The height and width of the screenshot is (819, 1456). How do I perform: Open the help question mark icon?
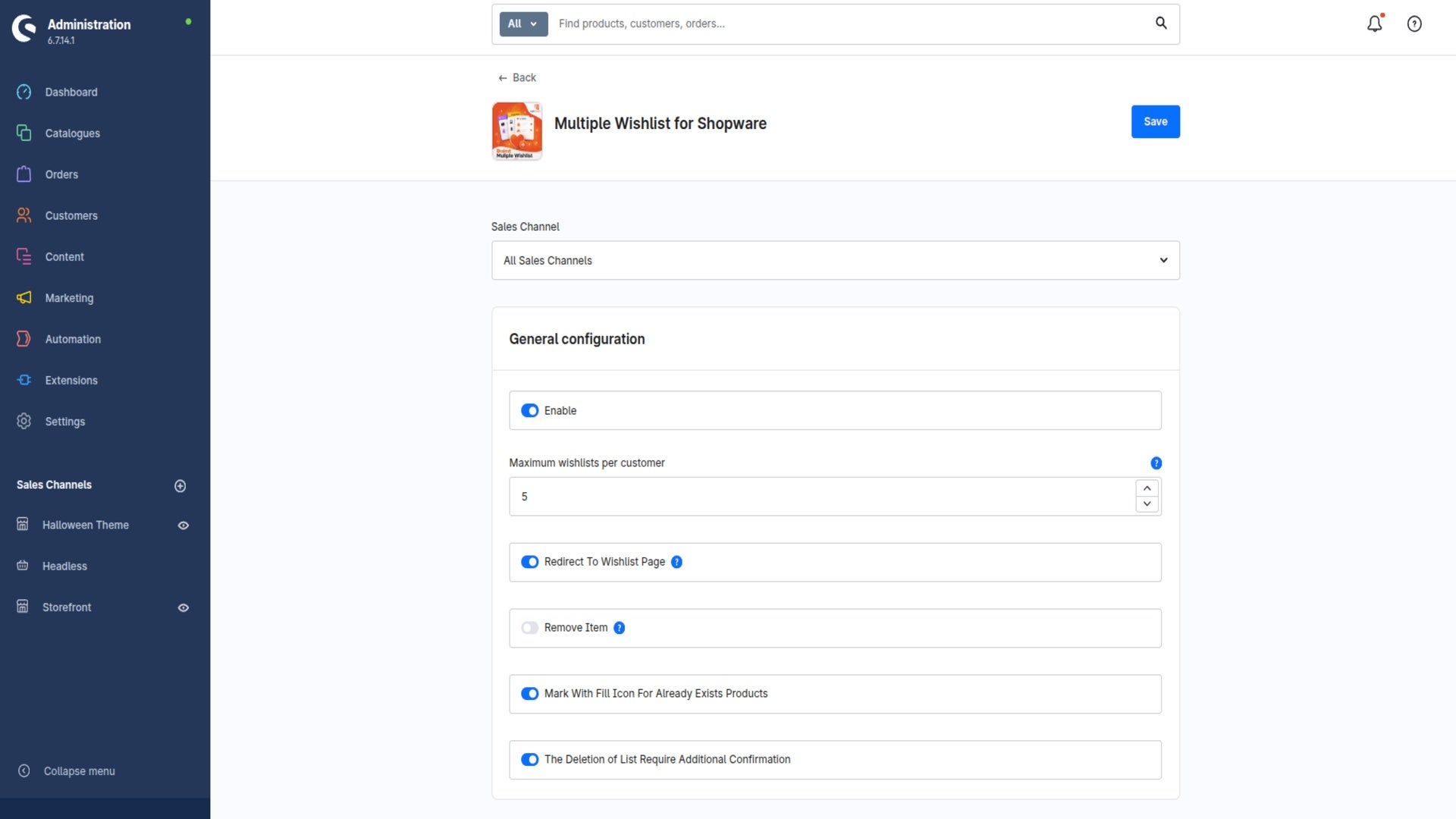(x=1414, y=24)
